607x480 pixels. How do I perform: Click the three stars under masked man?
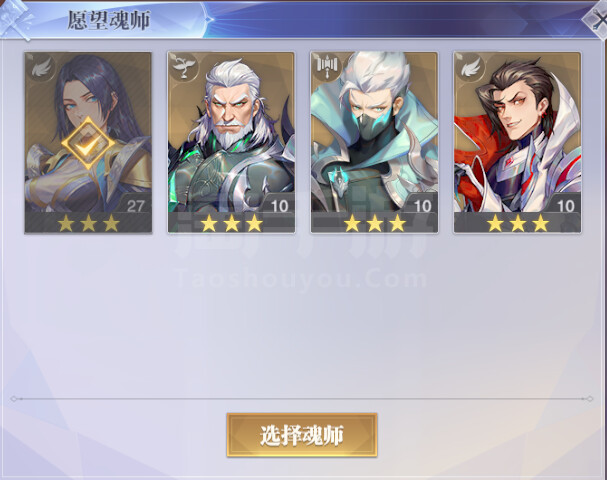pos(375,223)
